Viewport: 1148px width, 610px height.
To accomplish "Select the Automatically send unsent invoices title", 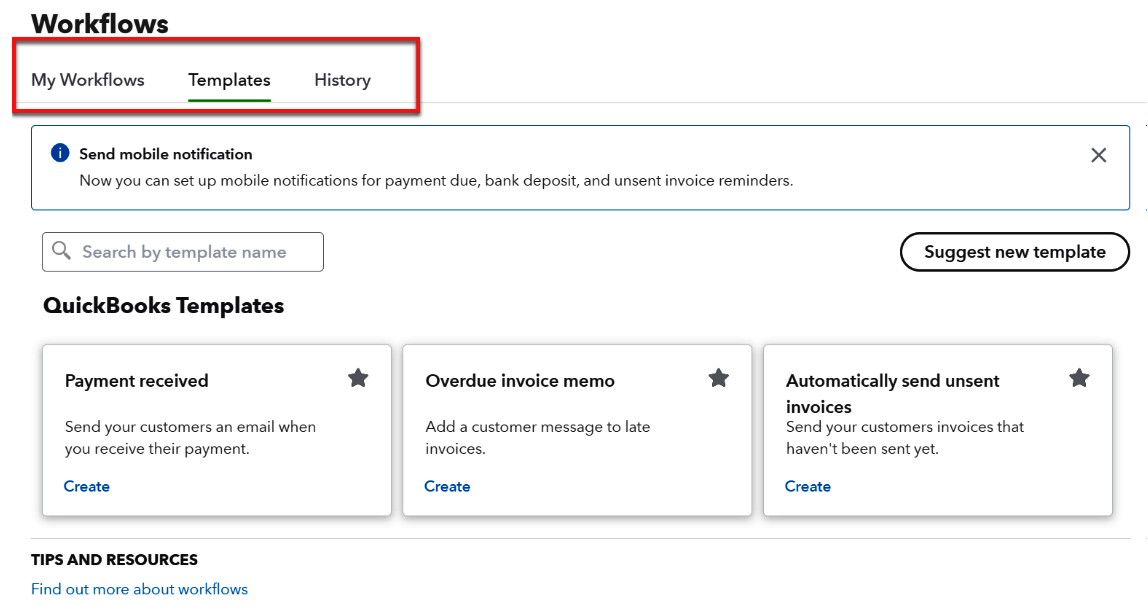I will 892,393.
